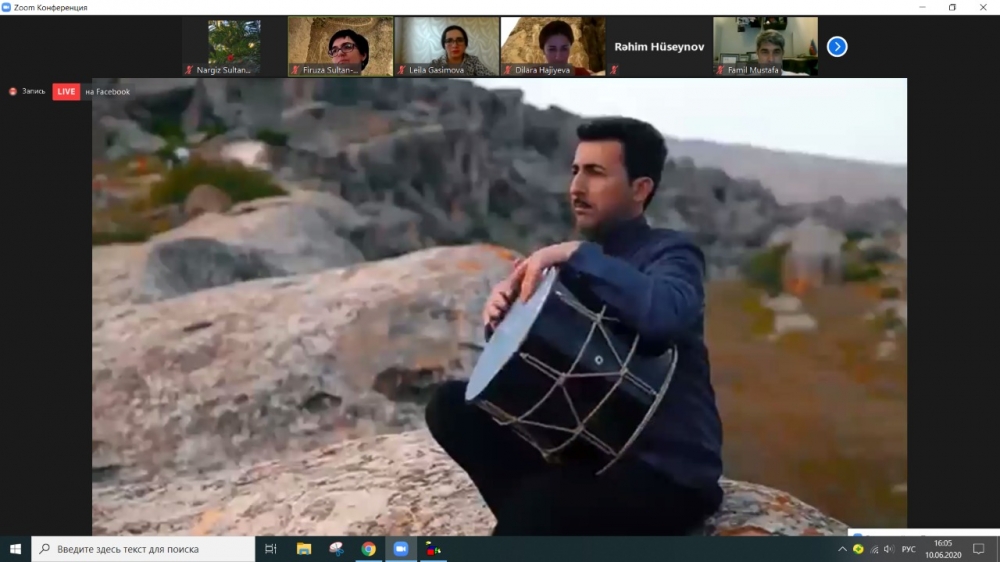Open the paint palette app on taskbar
The width and height of the screenshot is (1000, 562).
pos(336,549)
